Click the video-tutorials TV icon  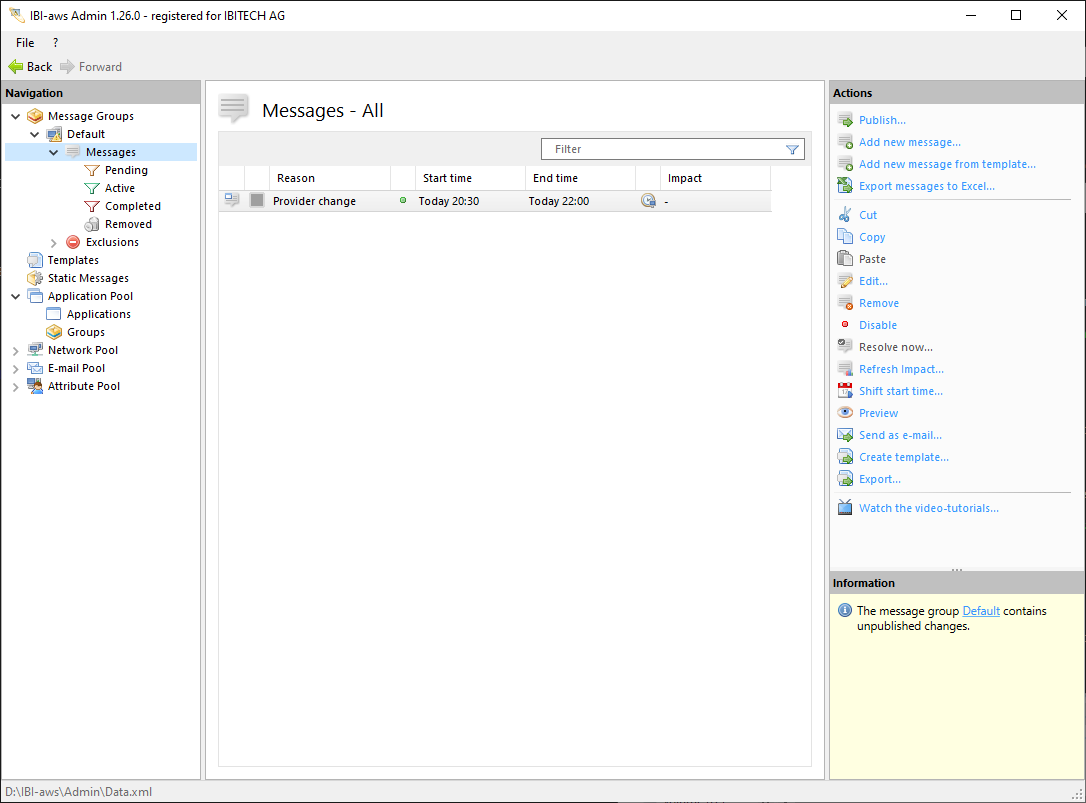845,508
